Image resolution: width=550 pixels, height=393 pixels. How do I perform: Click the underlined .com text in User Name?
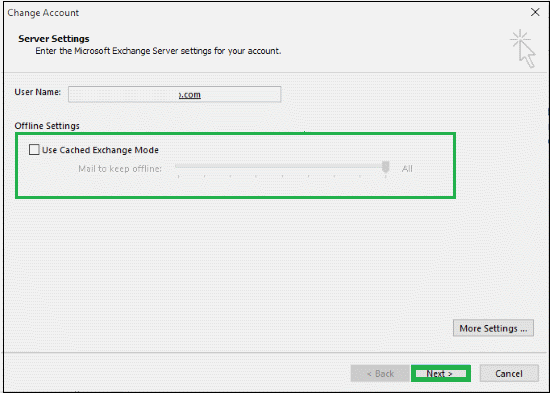coord(189,95)
